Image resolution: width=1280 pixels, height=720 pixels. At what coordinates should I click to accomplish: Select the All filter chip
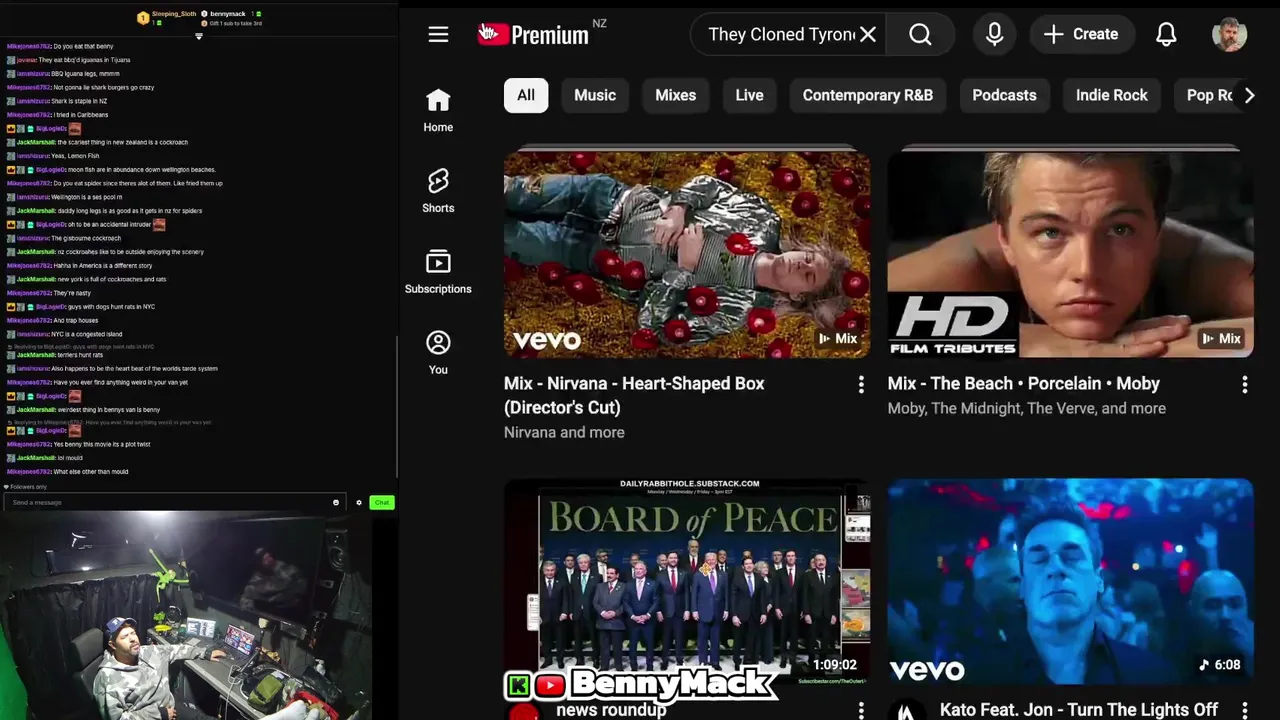point(526,95)
